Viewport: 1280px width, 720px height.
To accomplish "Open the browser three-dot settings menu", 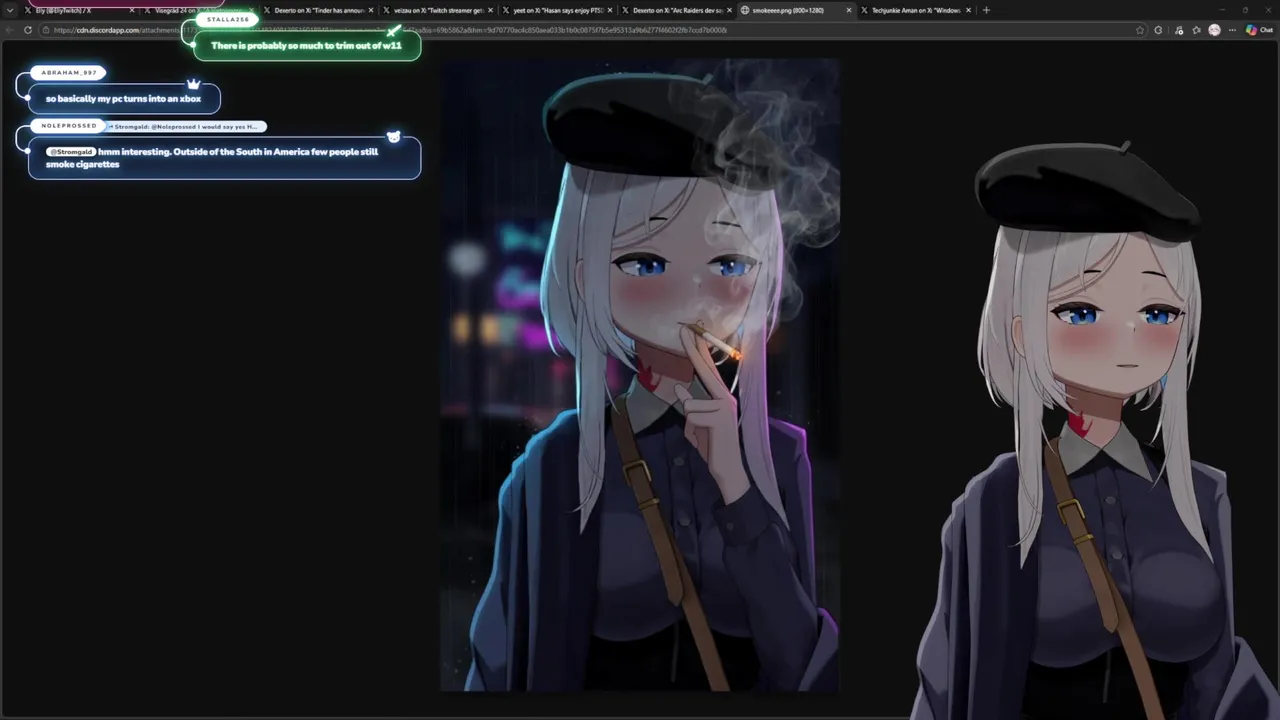I will [x=1232, y=30].
